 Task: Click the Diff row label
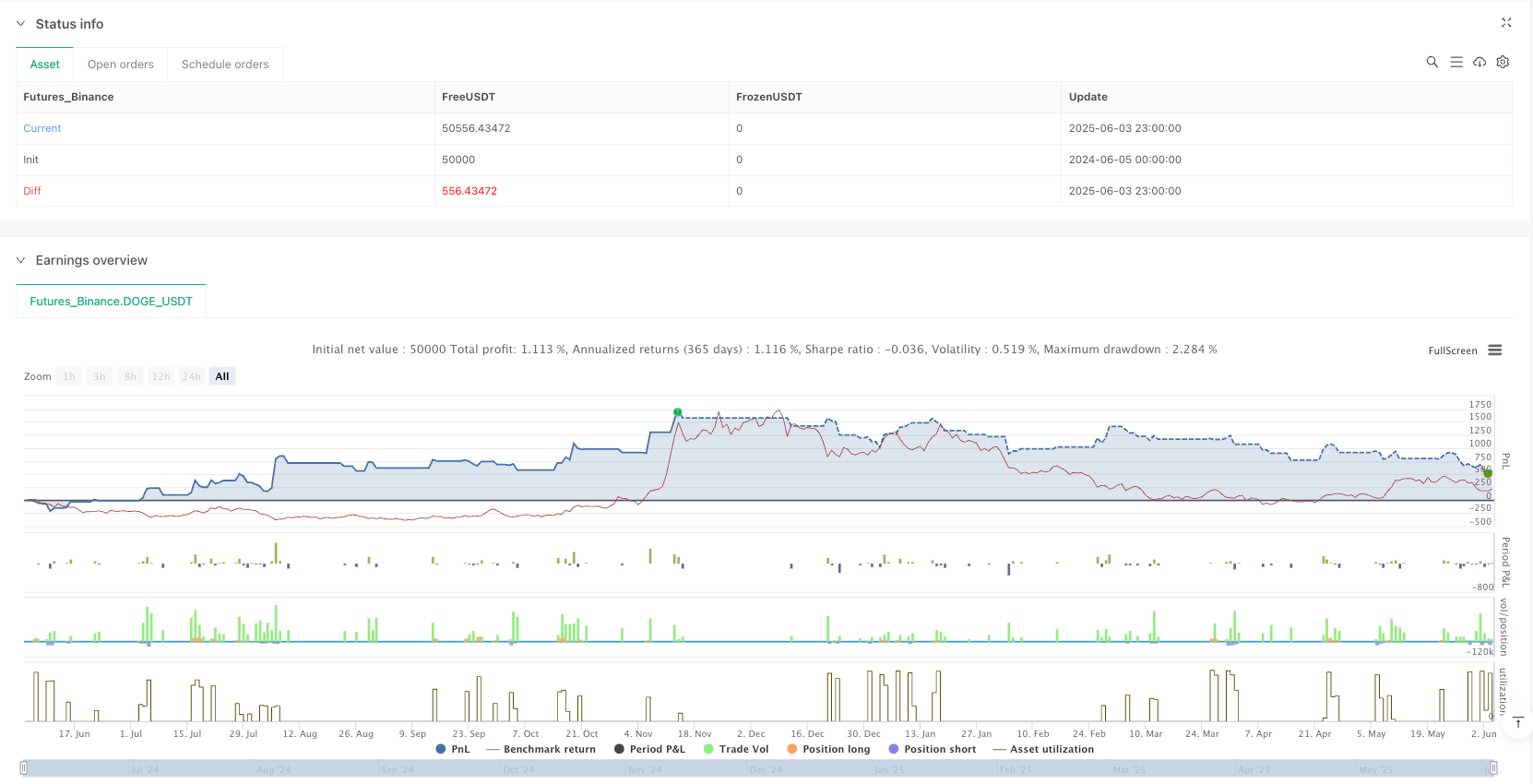(x=32, y=191)
